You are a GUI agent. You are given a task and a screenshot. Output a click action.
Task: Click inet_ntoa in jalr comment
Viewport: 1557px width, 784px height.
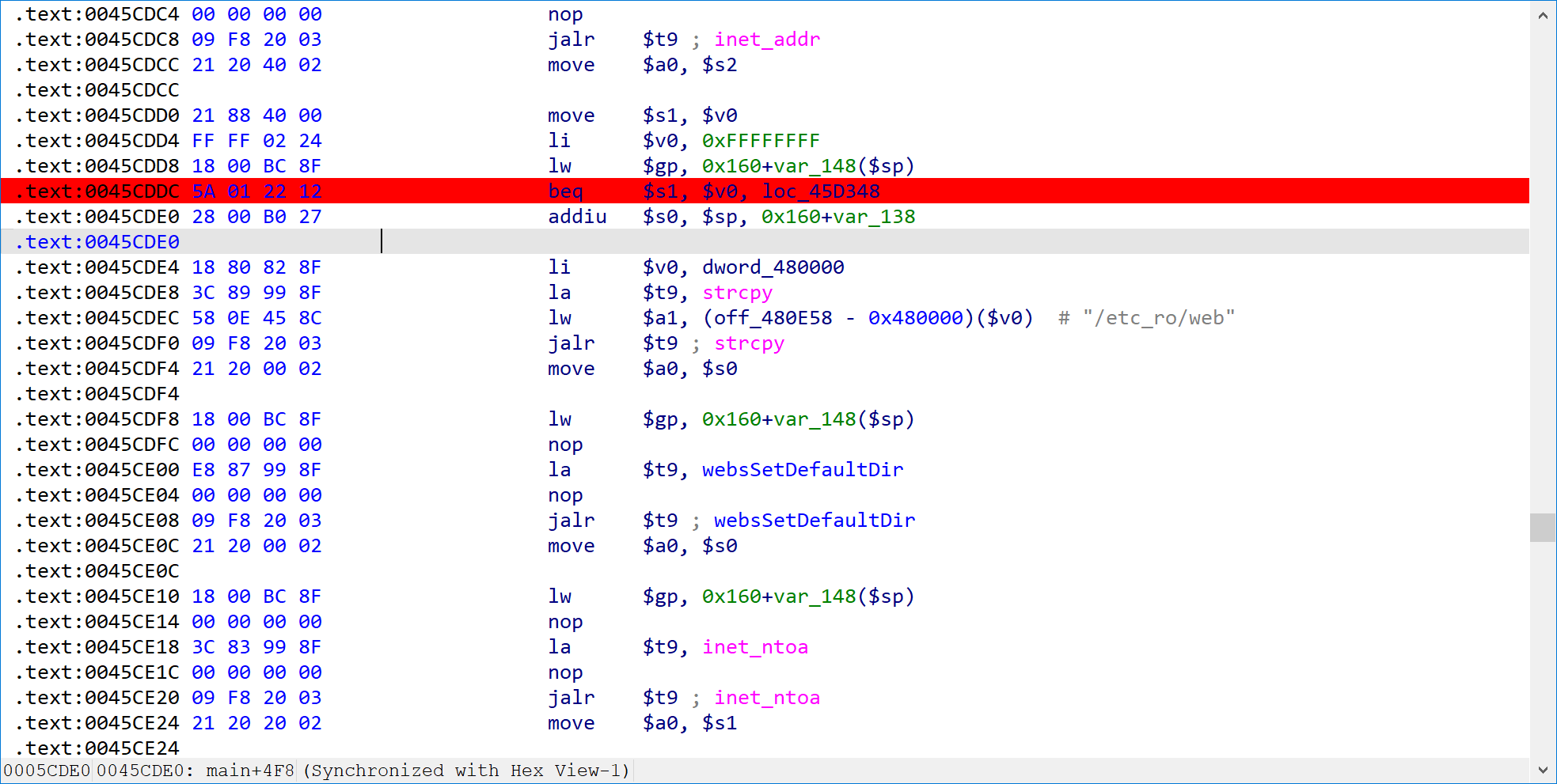(x=767, y=698)
